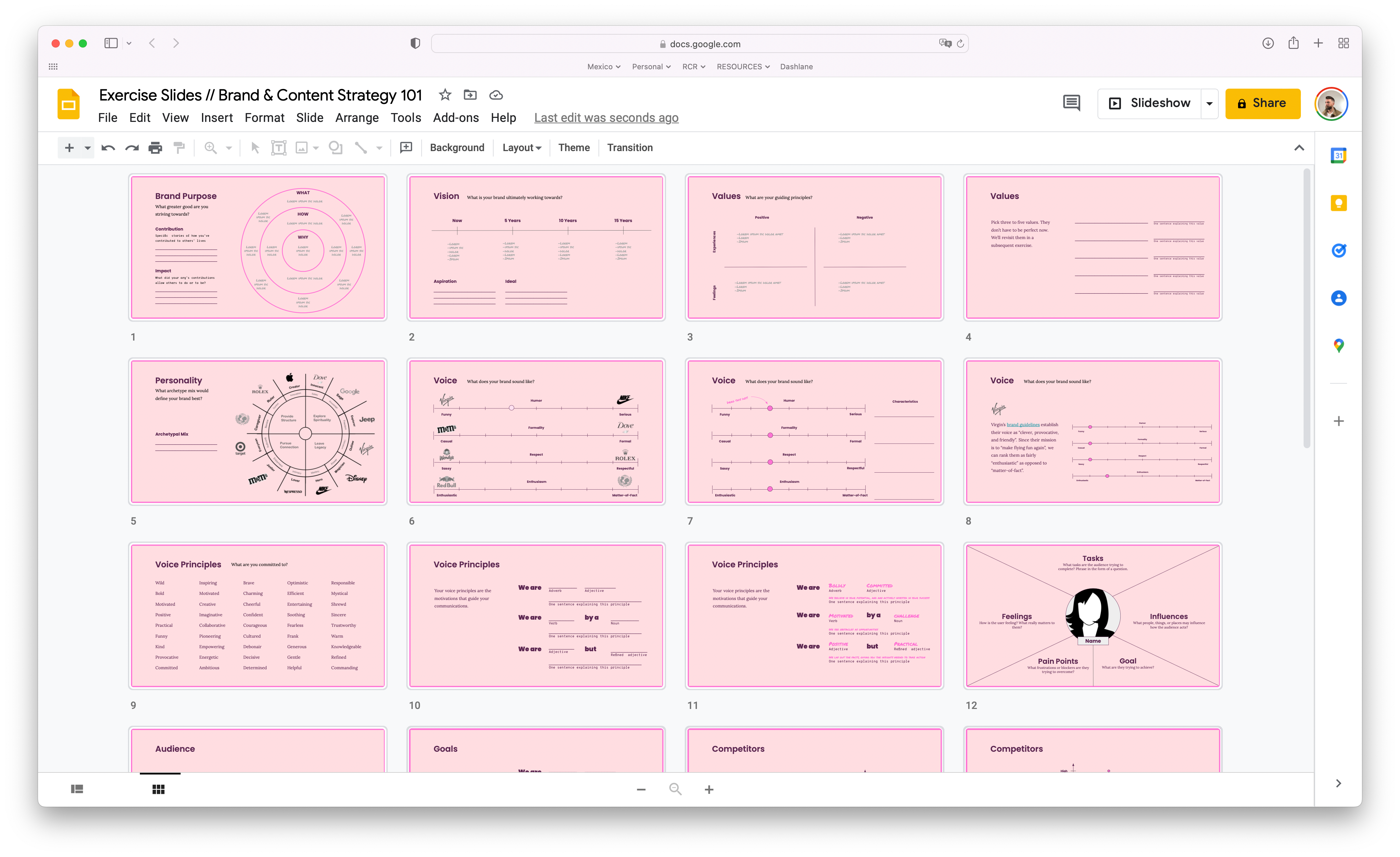Open Safari downloads

(x=1268, y=43)
